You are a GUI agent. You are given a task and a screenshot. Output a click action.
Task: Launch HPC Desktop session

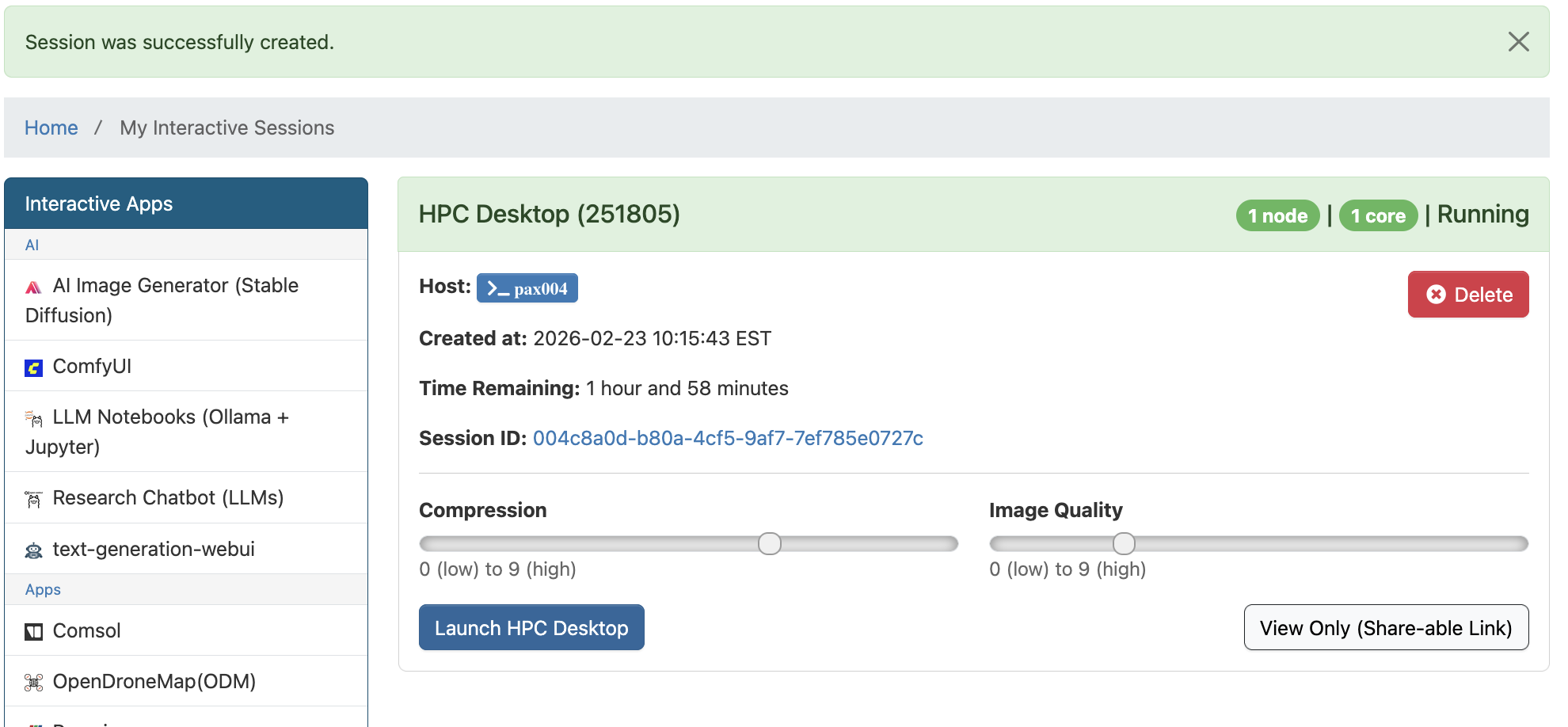click(531, 628)
